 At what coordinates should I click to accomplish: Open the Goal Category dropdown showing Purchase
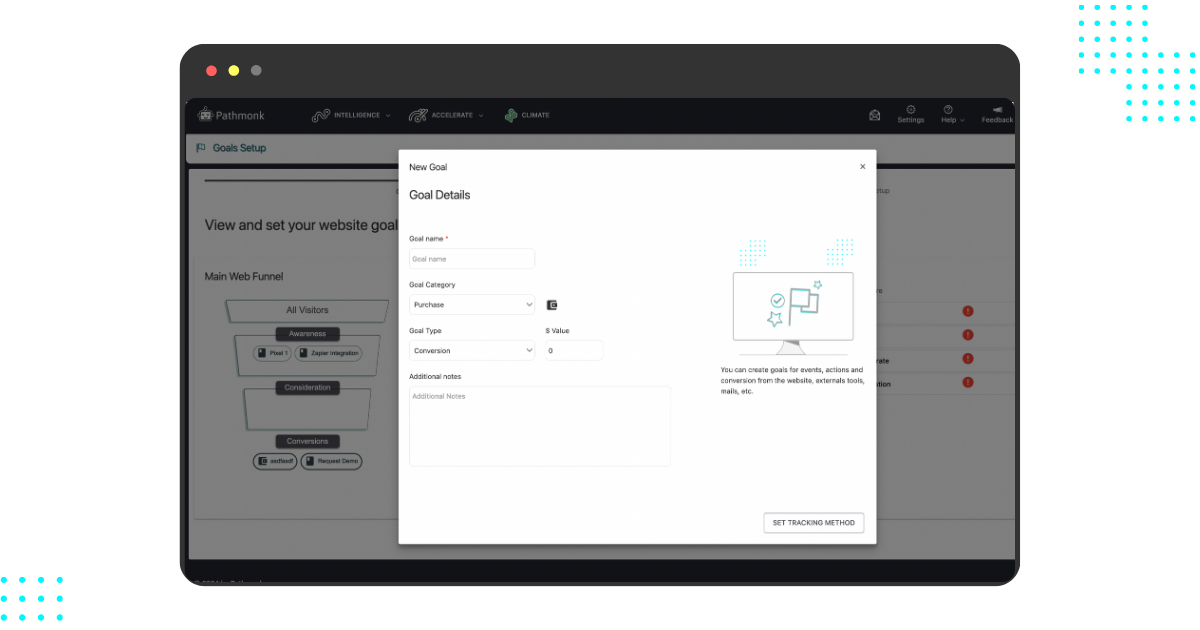pyautogui.click(x=471, y=304)
